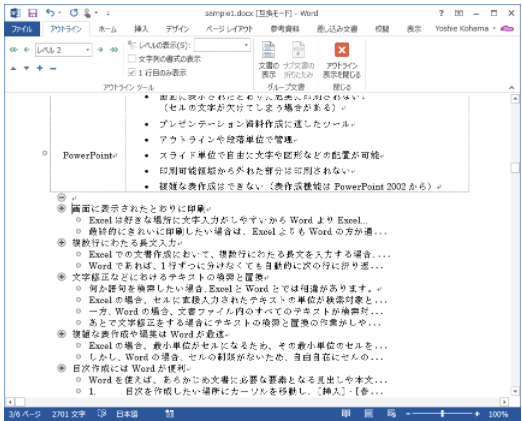This screenshot has width=522, height=421.
Task: Switch to the デザイン tab
Action: tap(177, 29)
